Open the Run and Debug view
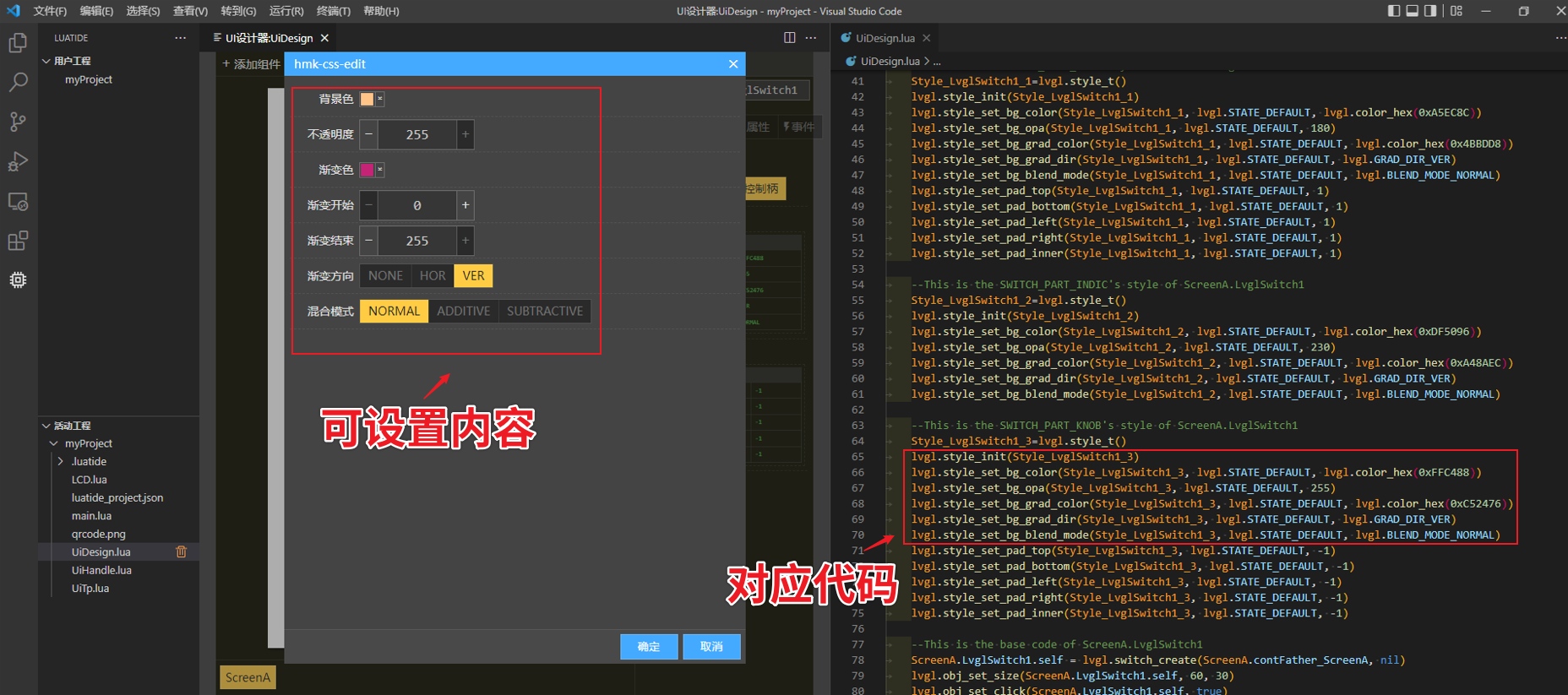 point(18,161)
